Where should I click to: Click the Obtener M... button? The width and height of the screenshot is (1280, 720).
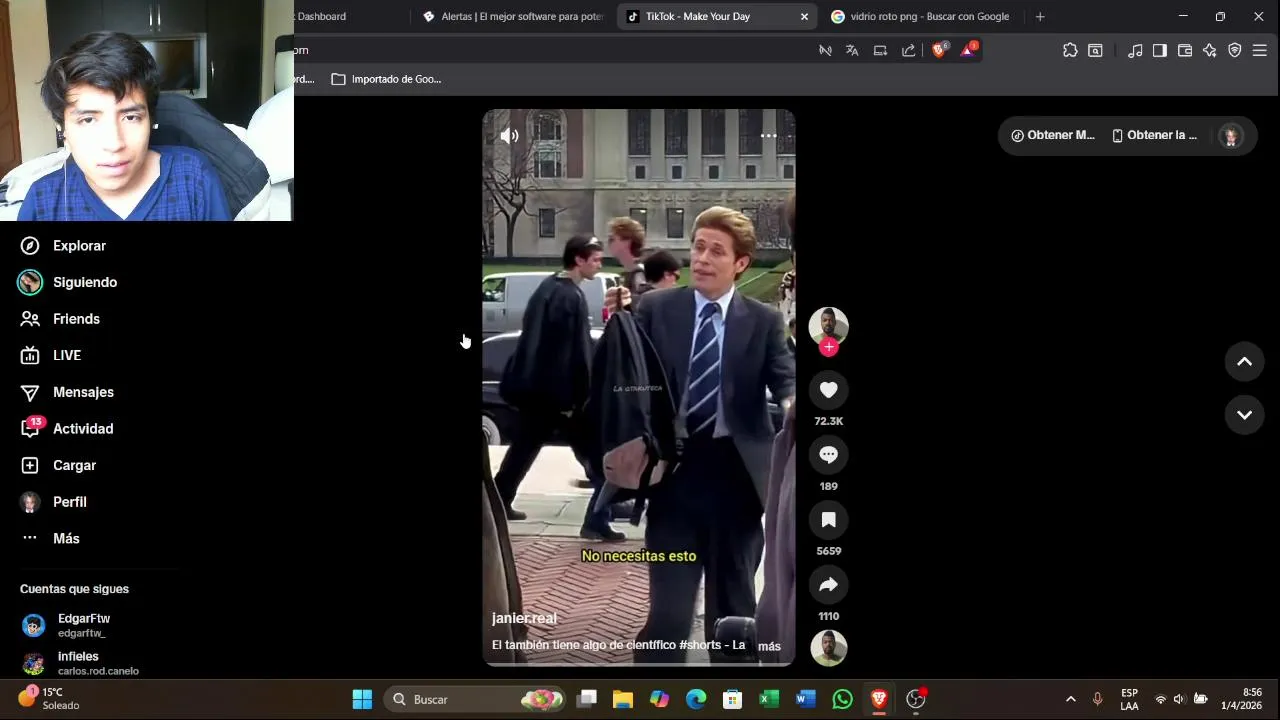coord(1053,135)
